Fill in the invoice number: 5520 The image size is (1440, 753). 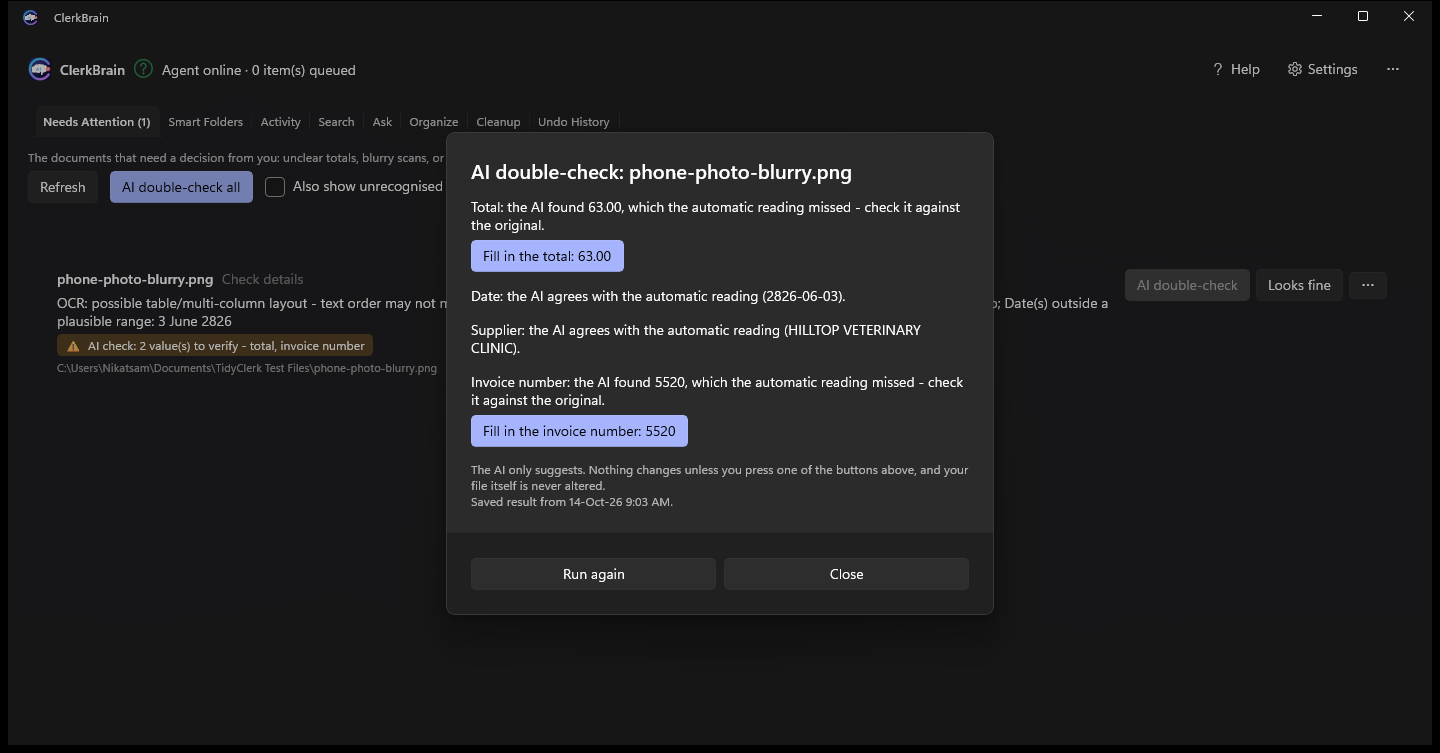579,431
